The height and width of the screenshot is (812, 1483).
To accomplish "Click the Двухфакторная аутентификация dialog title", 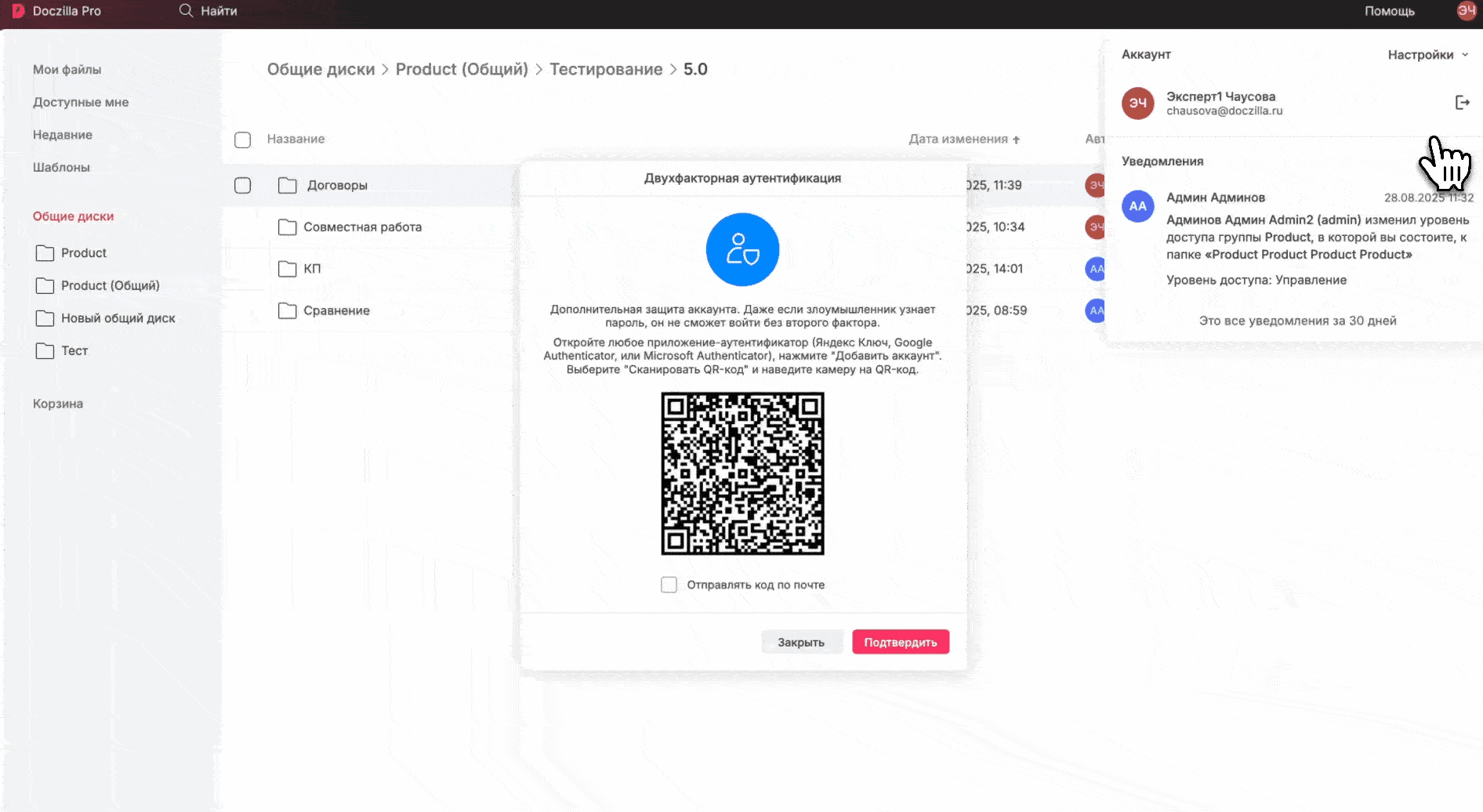I will coord(742,178).
